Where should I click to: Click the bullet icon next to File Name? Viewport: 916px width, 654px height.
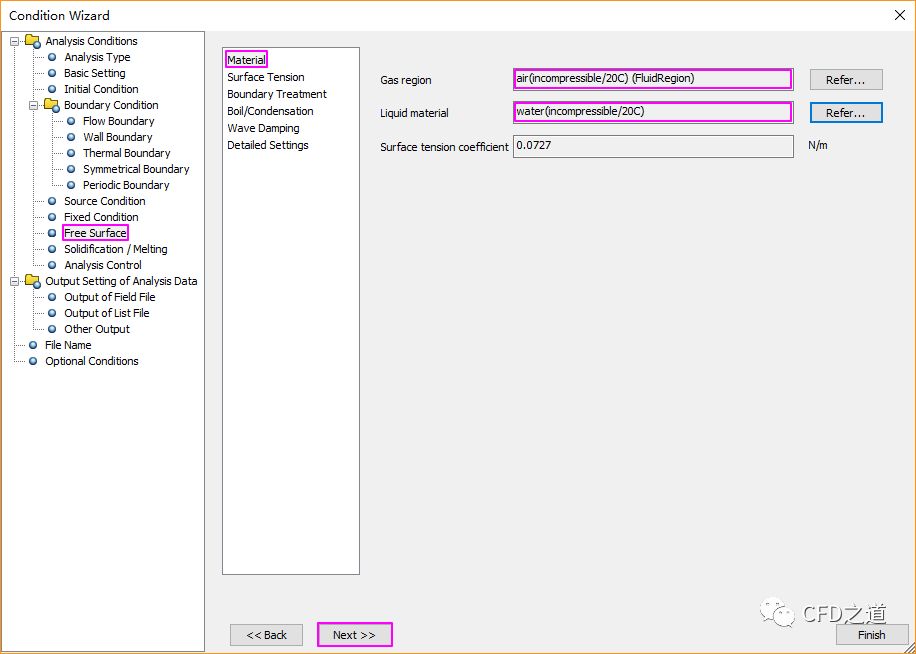point(33,345)
